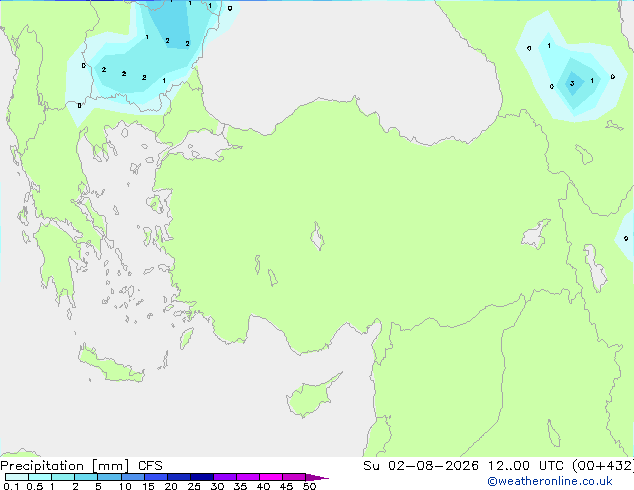Screen dimensions: 634x490
Task: Click the date label Su 02-08-2026 12..00 UTC
Action: point(463,466)
